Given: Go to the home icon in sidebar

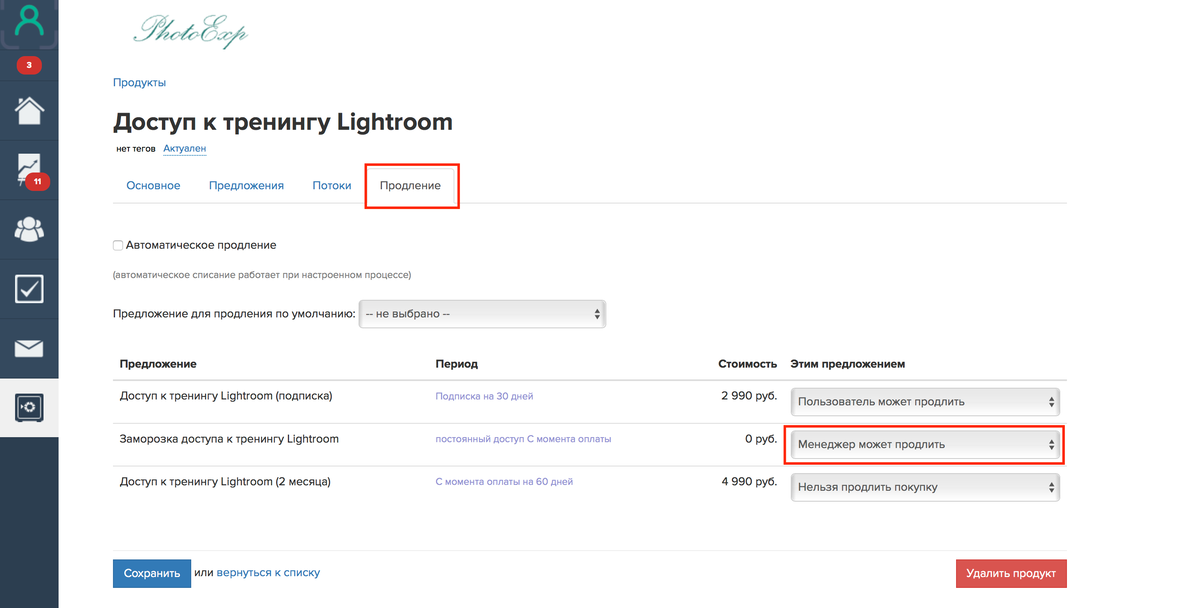Looking at the screenshot, I should pyautogui.click(x=29, y=109).
